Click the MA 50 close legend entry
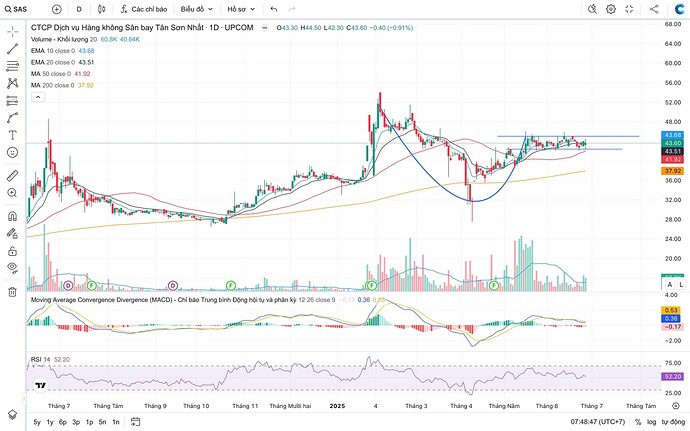 point(60,74)
